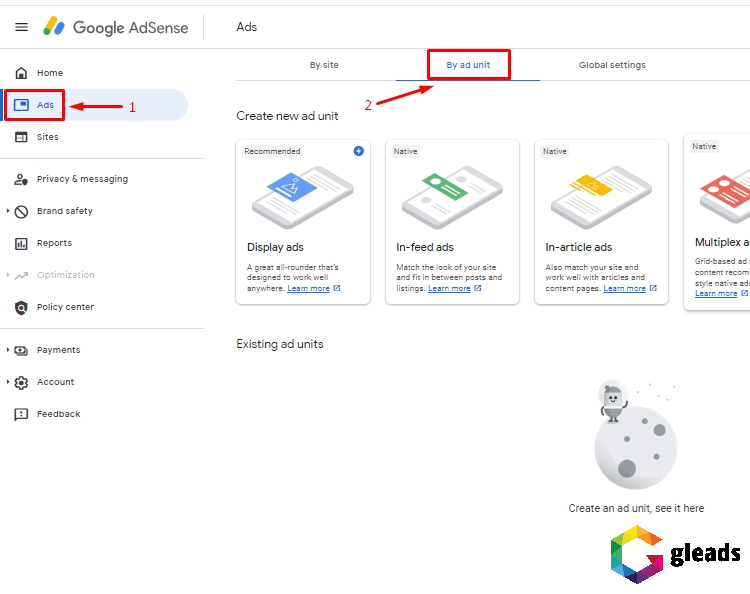Click the In-article ads phone illustration

click(x=601, y=197)
